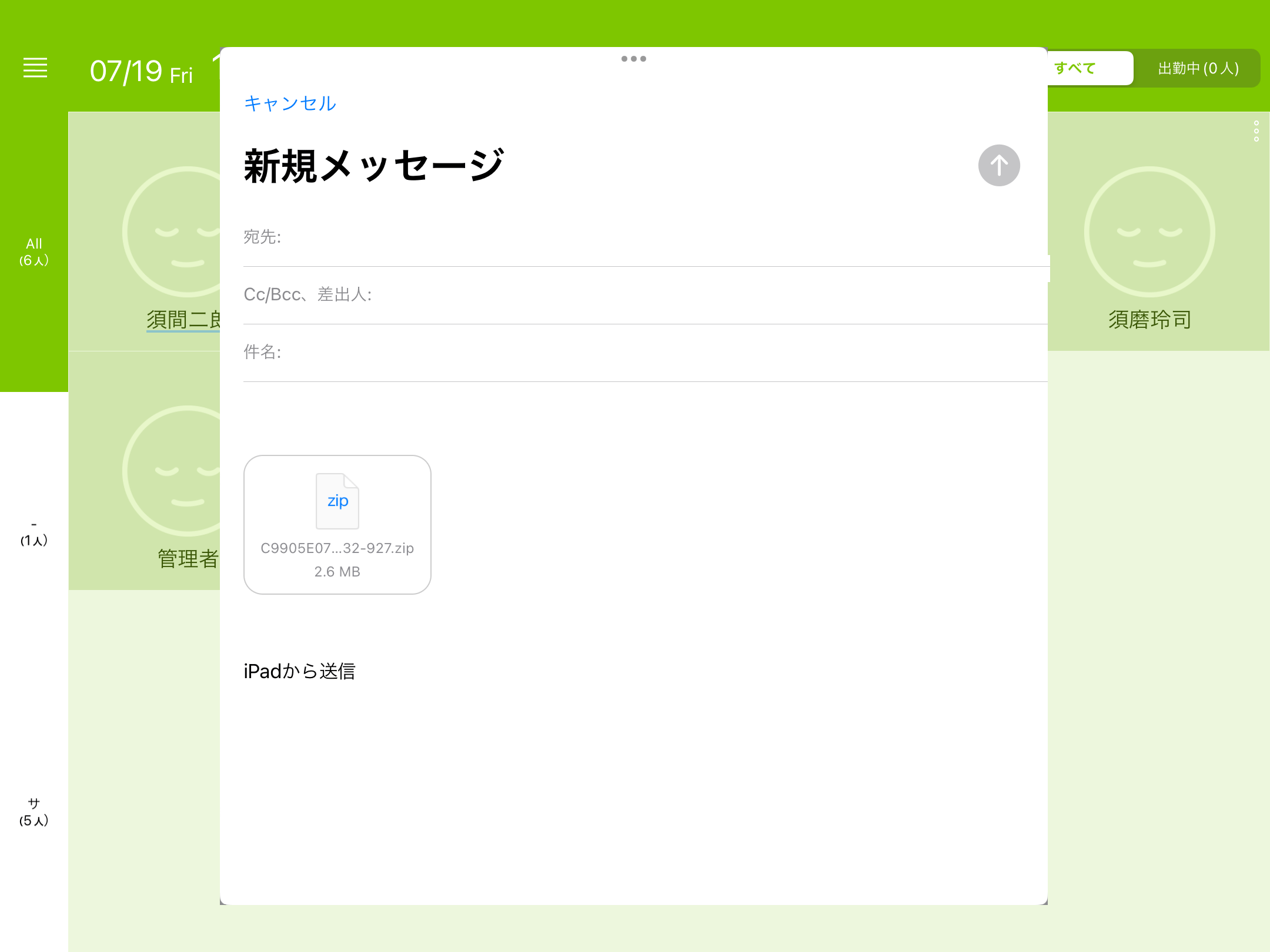The image size is (1270, 952).
Task: Cancel the new message with キャンセル
Action: pyautogui.click(x=289, y=103)
